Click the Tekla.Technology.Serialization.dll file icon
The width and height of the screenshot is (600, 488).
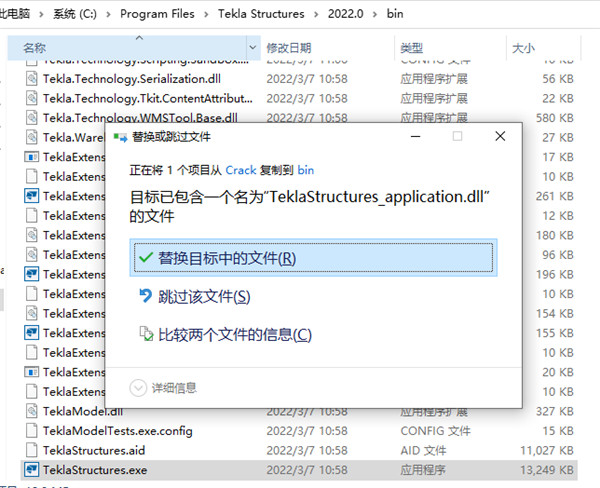point(31,78)
